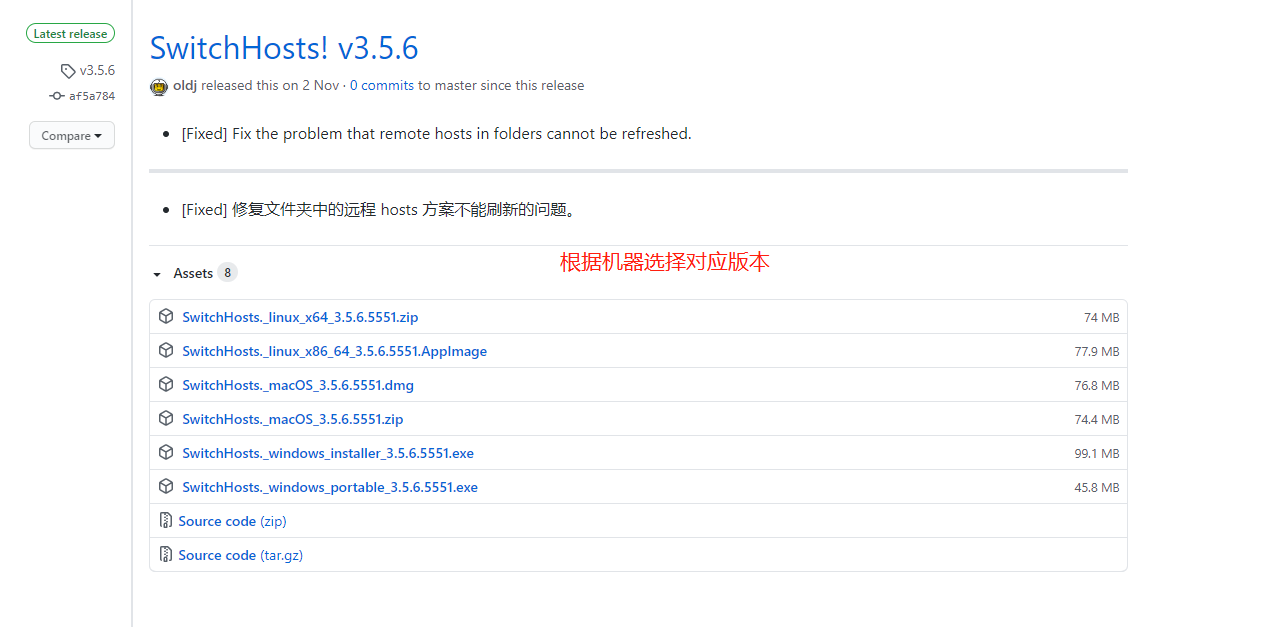Viewport: 1272px width, 627px height.
Task: Click the Chinese [Fixed] 修复文件夹 note
Action: click(380, 210)
